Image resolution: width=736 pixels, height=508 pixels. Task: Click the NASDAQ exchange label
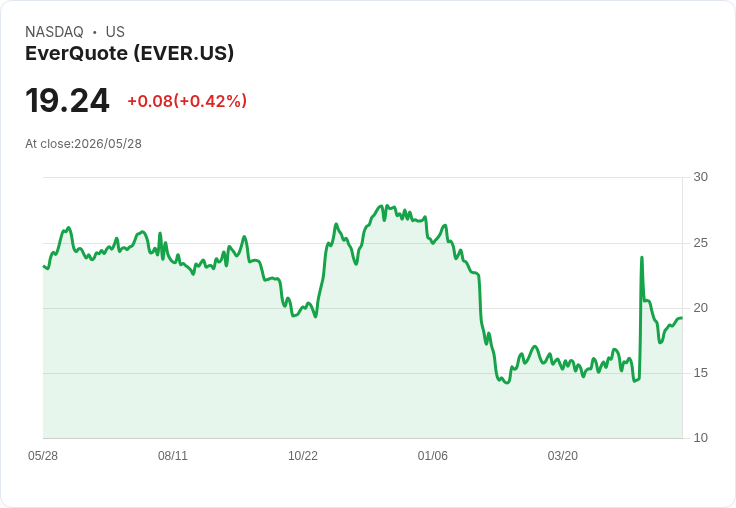54,32
